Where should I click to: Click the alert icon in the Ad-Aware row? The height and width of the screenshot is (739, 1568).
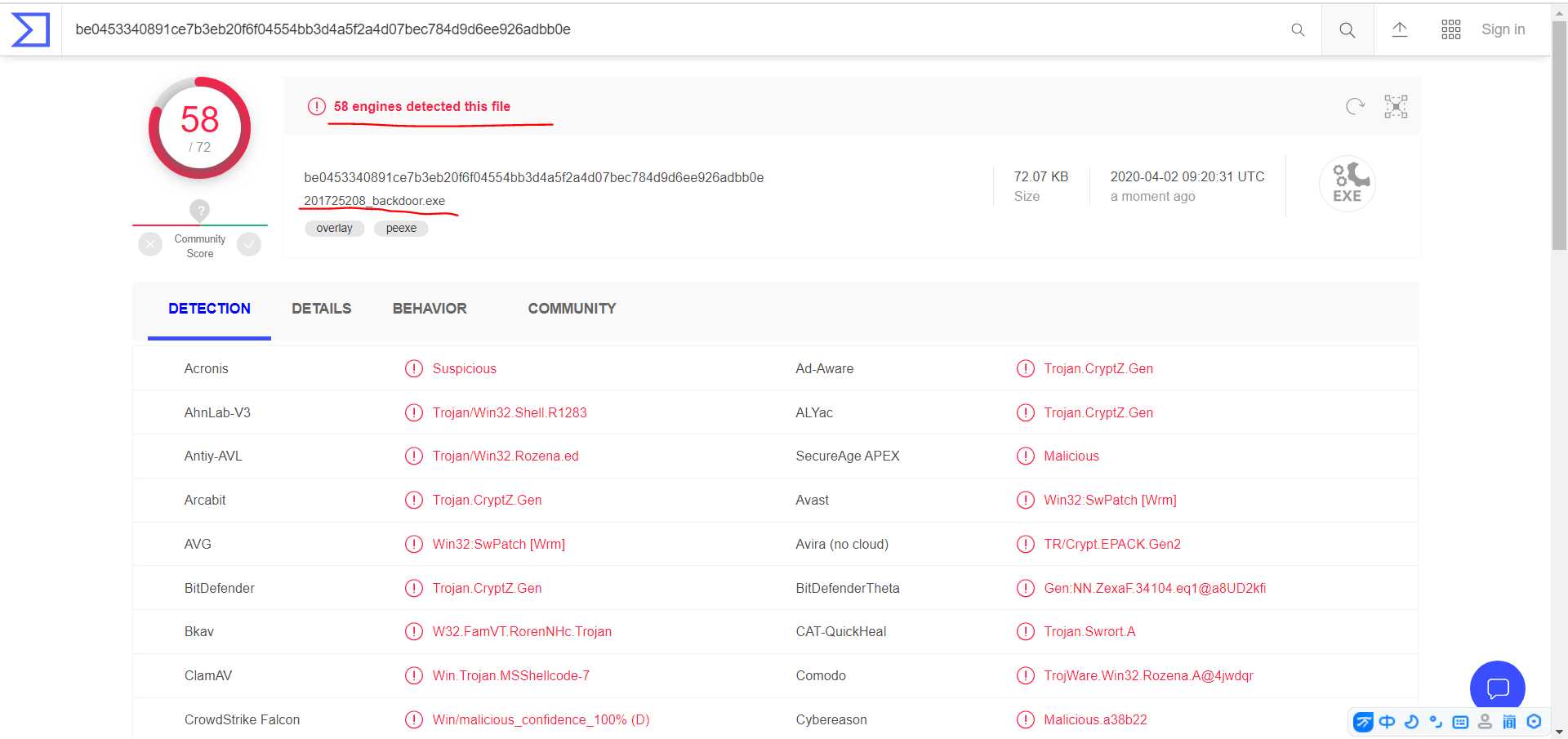[1025, 369]
